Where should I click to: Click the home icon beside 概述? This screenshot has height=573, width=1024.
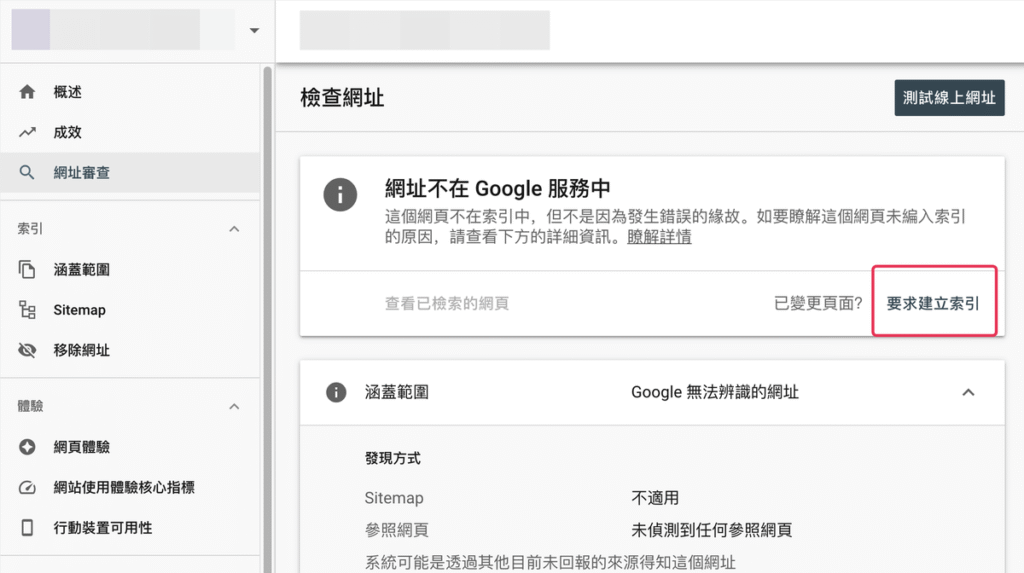pos(27,92)
